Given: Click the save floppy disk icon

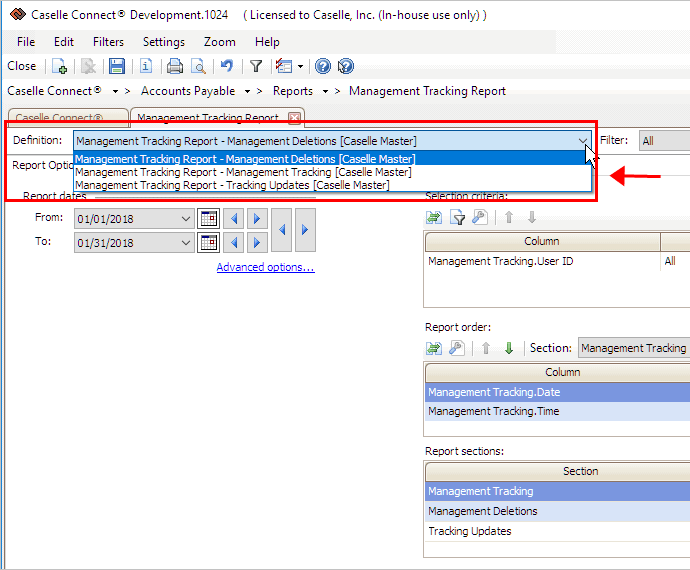Looking at the screenshot, I should 117,66.
